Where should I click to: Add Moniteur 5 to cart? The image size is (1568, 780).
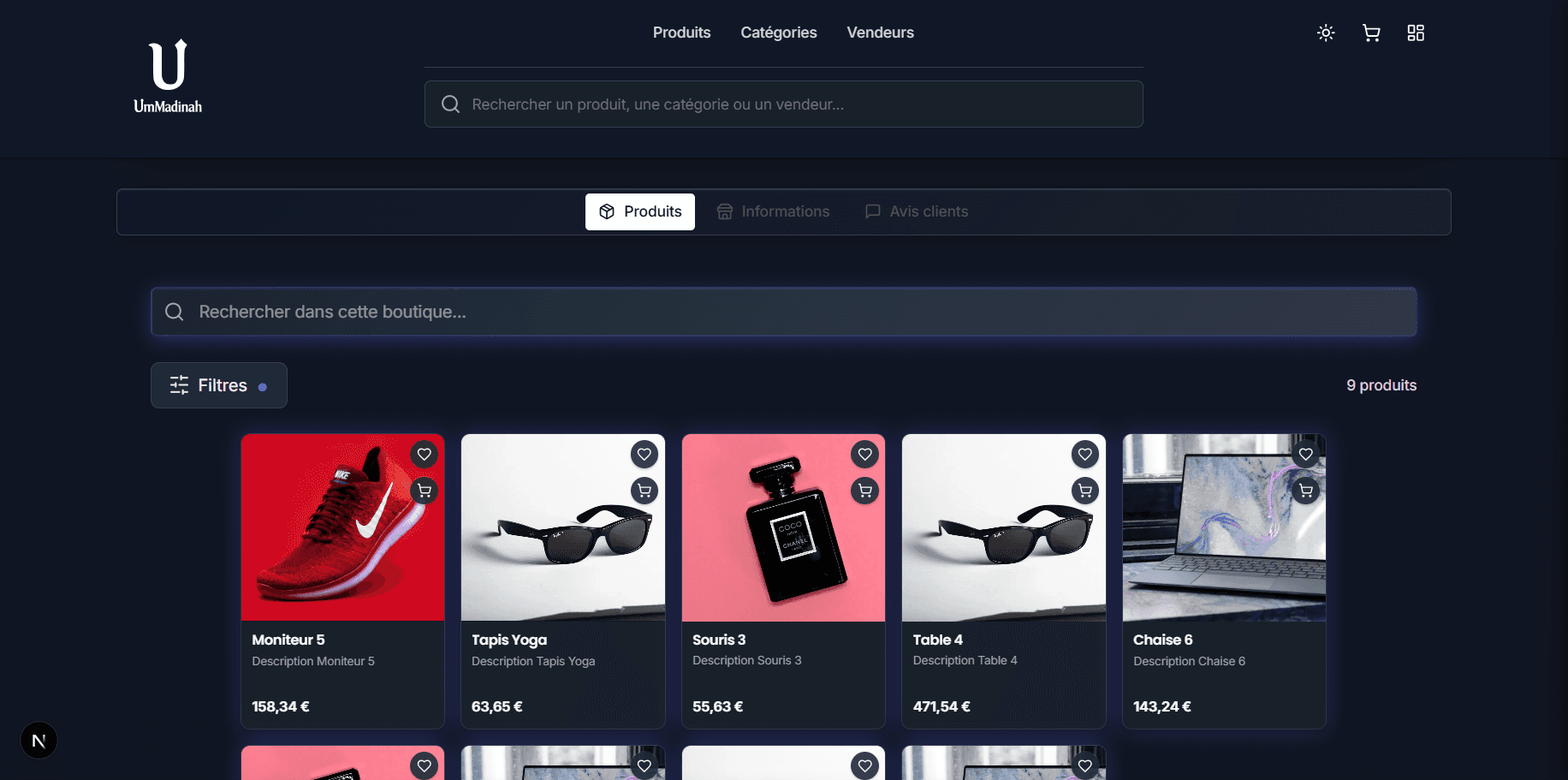pyautogui.click(x=425, y=491)
